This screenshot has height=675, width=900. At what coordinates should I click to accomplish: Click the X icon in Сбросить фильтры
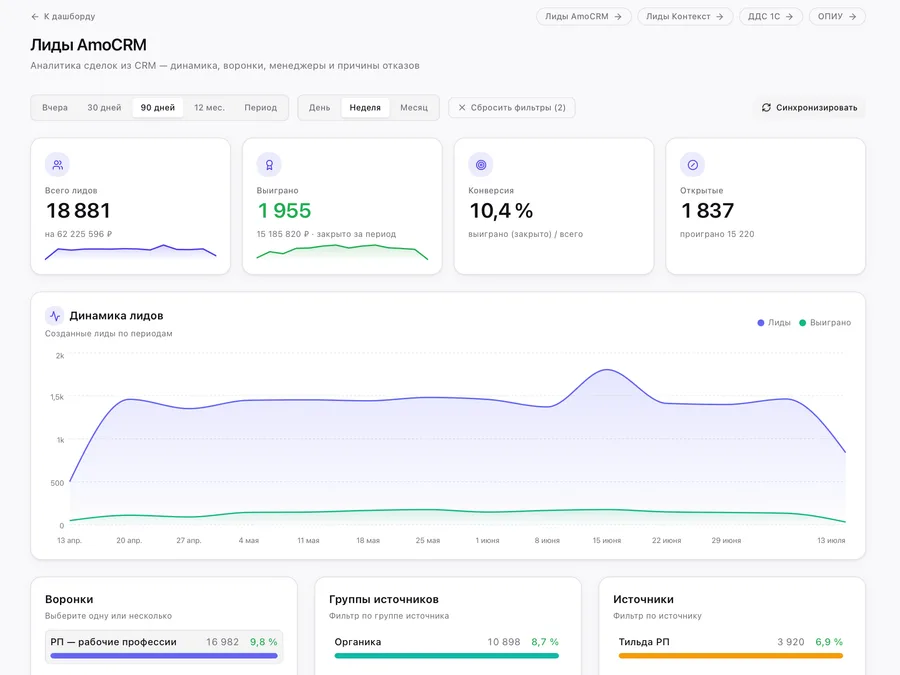[x=461, y=107]
